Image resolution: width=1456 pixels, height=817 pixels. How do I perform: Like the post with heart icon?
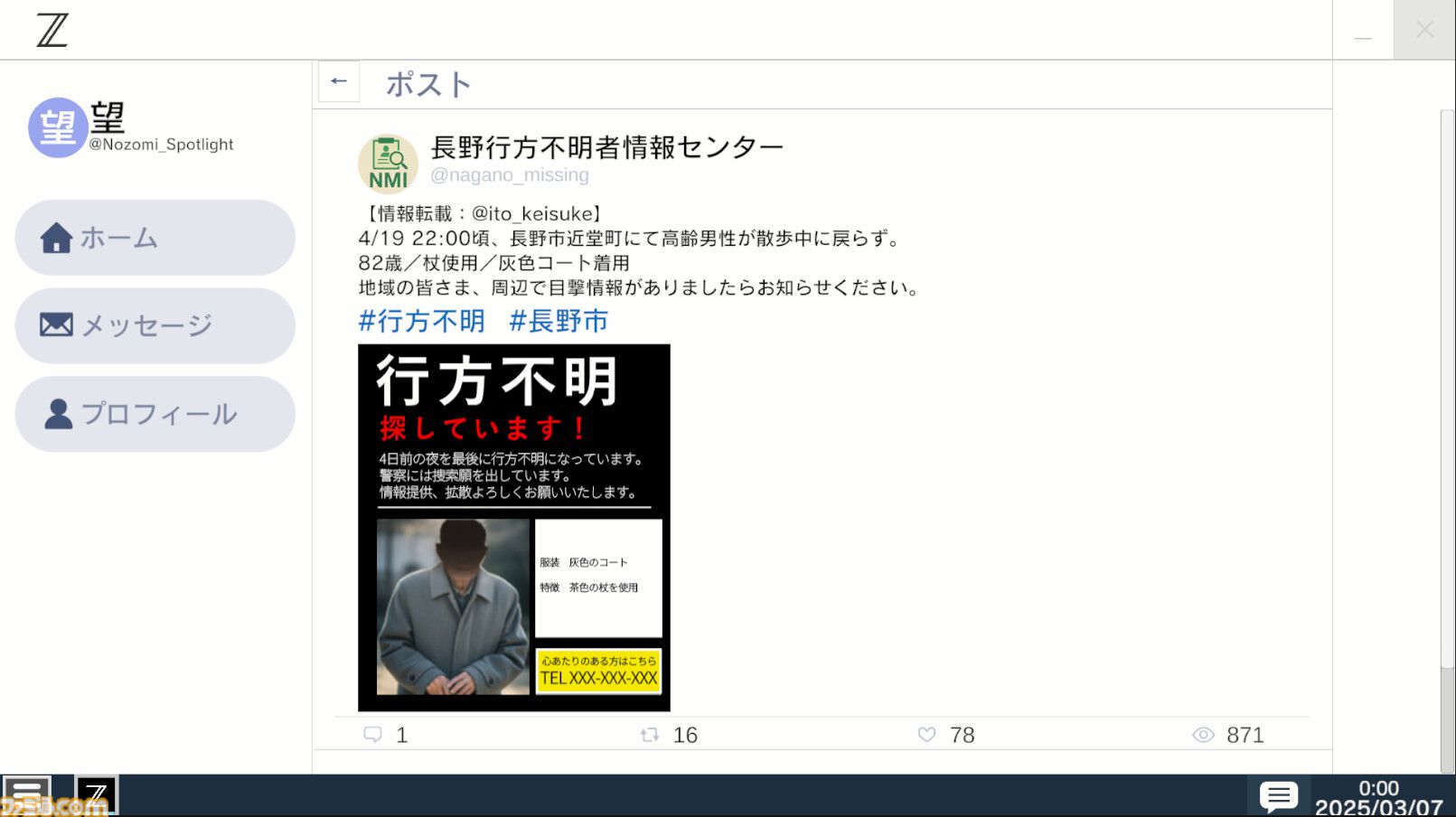[926, 735]
